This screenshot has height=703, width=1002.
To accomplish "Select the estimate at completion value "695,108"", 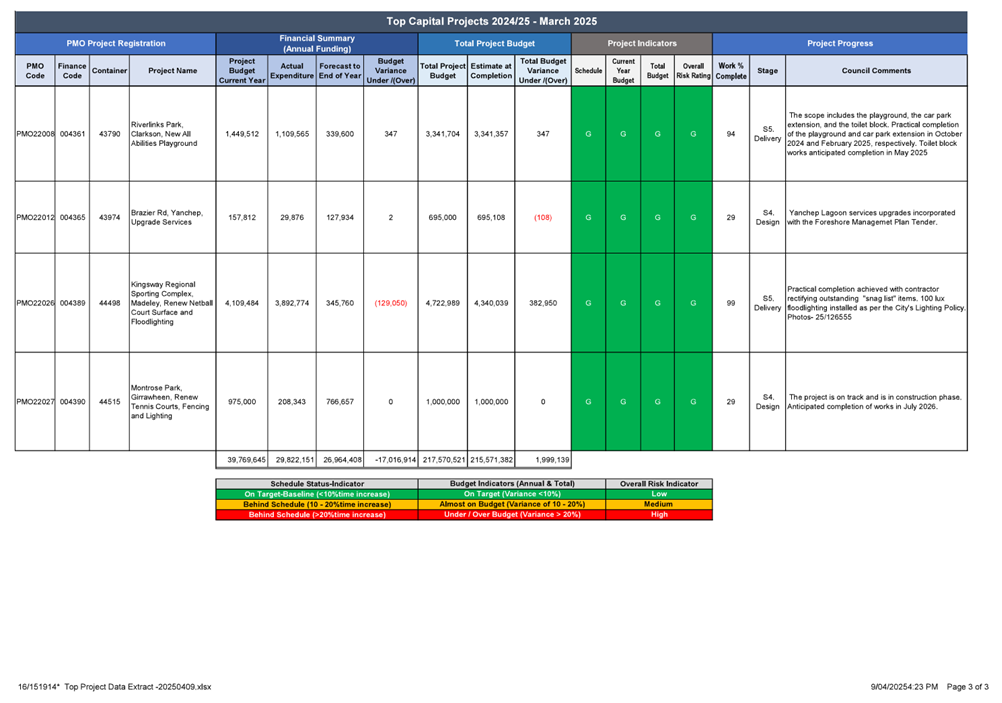I will coord(491,217).
